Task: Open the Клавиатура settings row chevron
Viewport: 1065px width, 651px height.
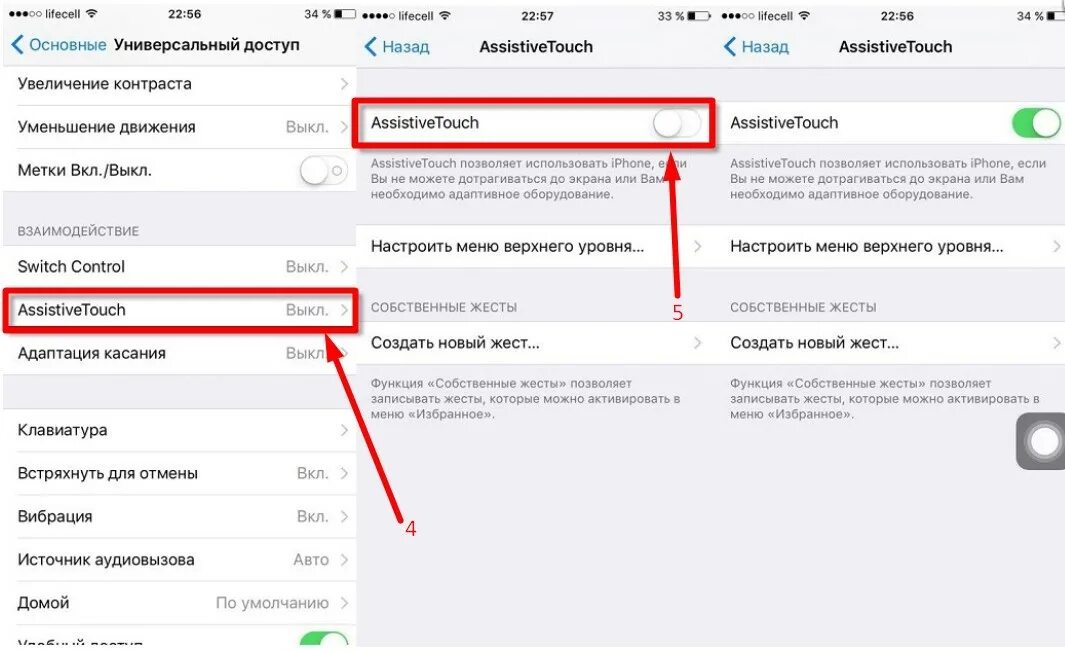Action: (344, 430)
